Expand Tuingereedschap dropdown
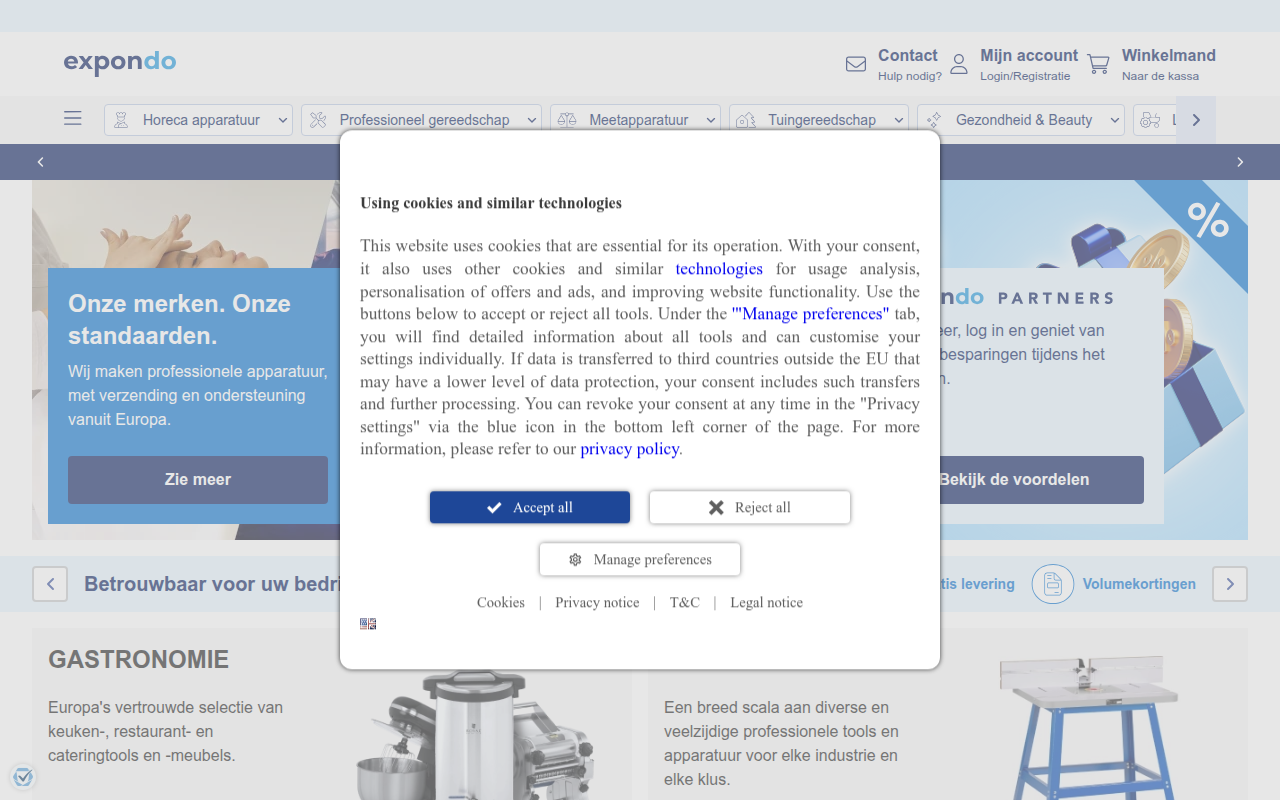Image resolution: width=1280 pixels, height=800 pixels. click(x=899, y=120)
